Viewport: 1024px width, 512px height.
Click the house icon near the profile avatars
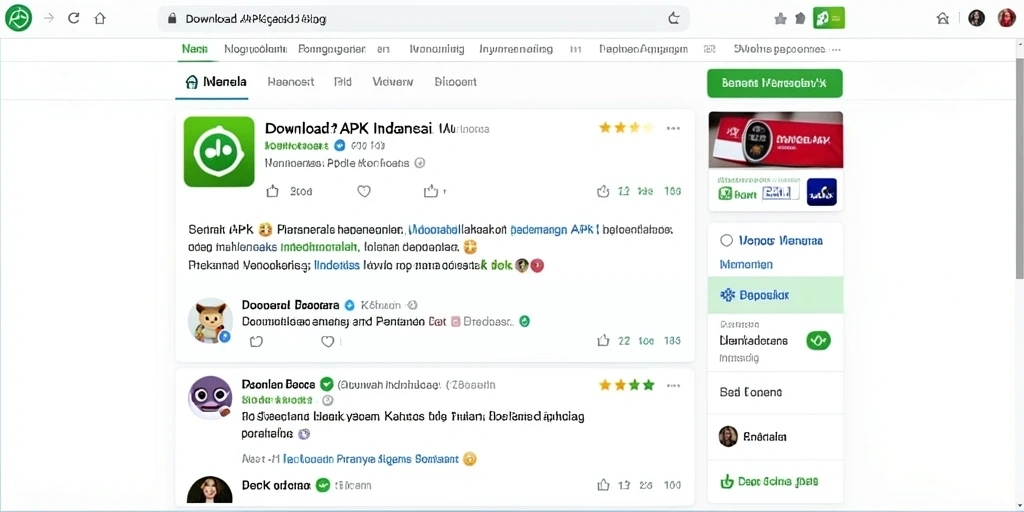tap(942, 18)
